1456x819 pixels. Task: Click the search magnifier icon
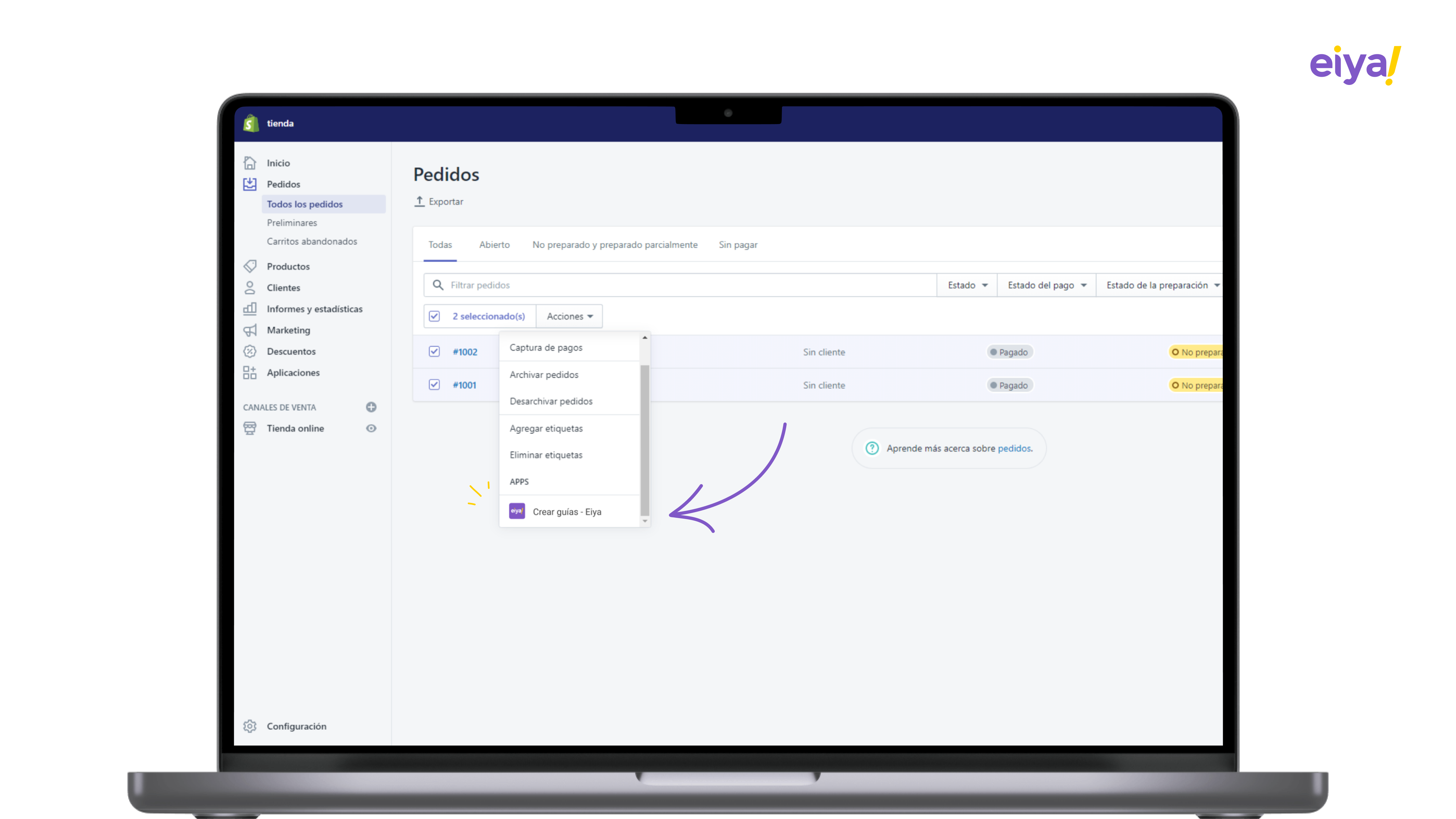pyautogui.click(x=438, y=285)
